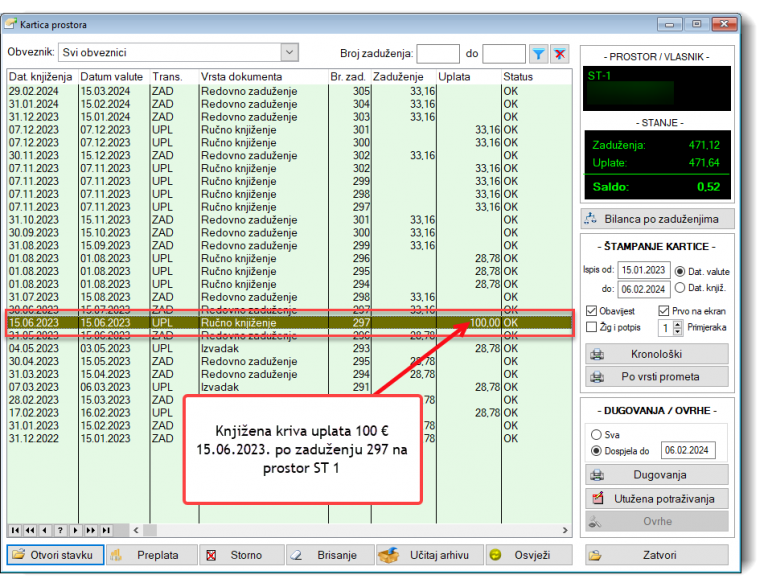Screen dimensions: 768x587
Task: Go to first record navigator arrow
Action: click(15, 530)
